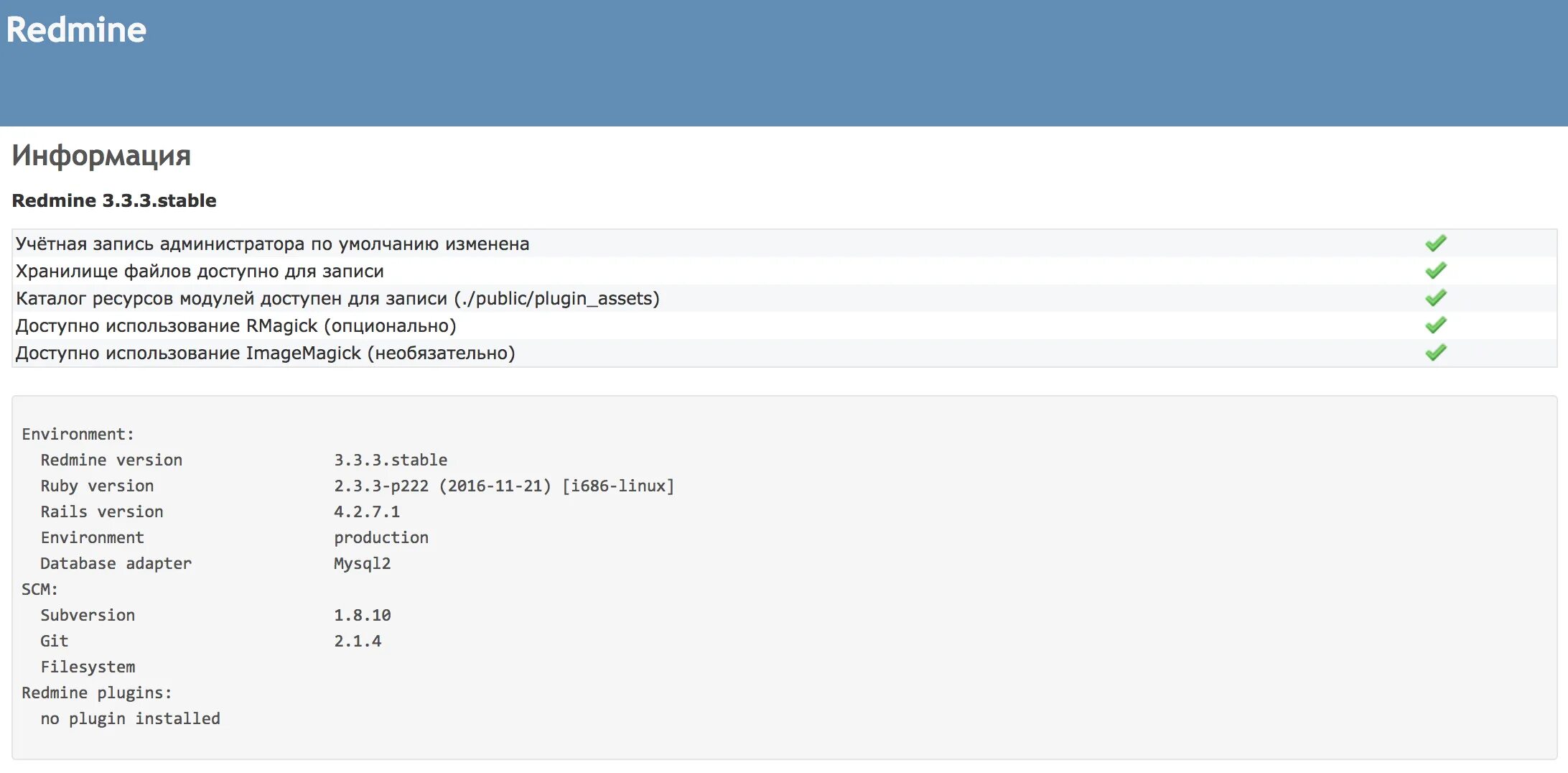The width and height of the screenshot is (1568, 773).
Task: Click the 'Redmine plugins:' section label
Action: coord(97,693)
